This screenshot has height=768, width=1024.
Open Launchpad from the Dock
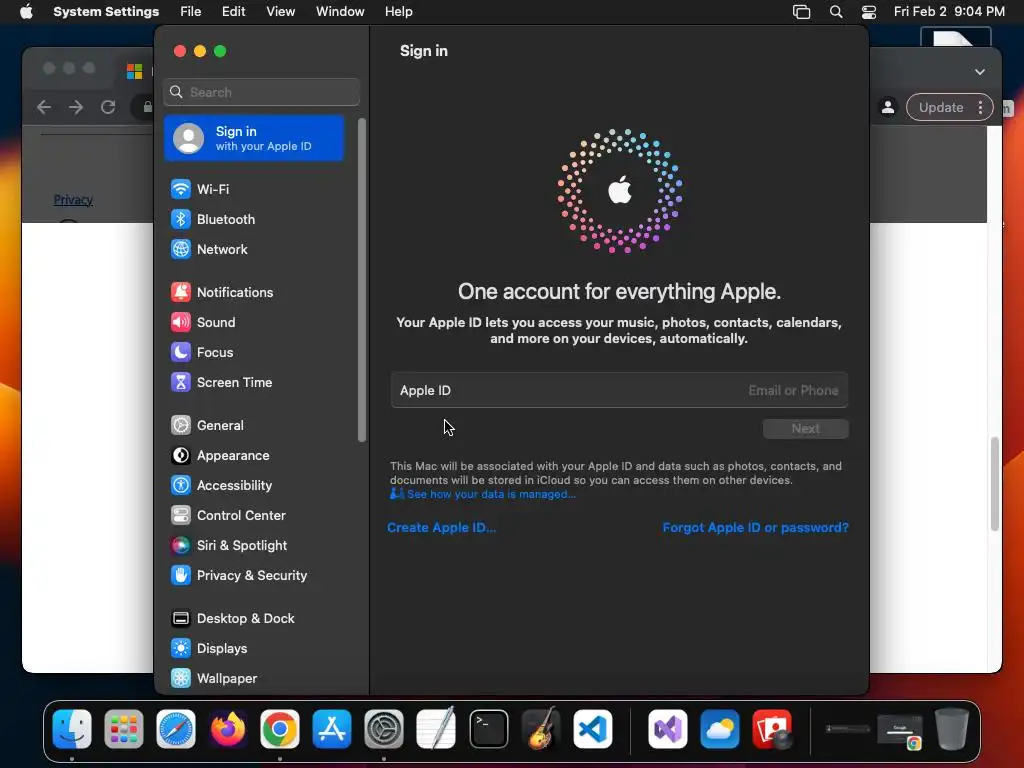(x=123, y=729)
